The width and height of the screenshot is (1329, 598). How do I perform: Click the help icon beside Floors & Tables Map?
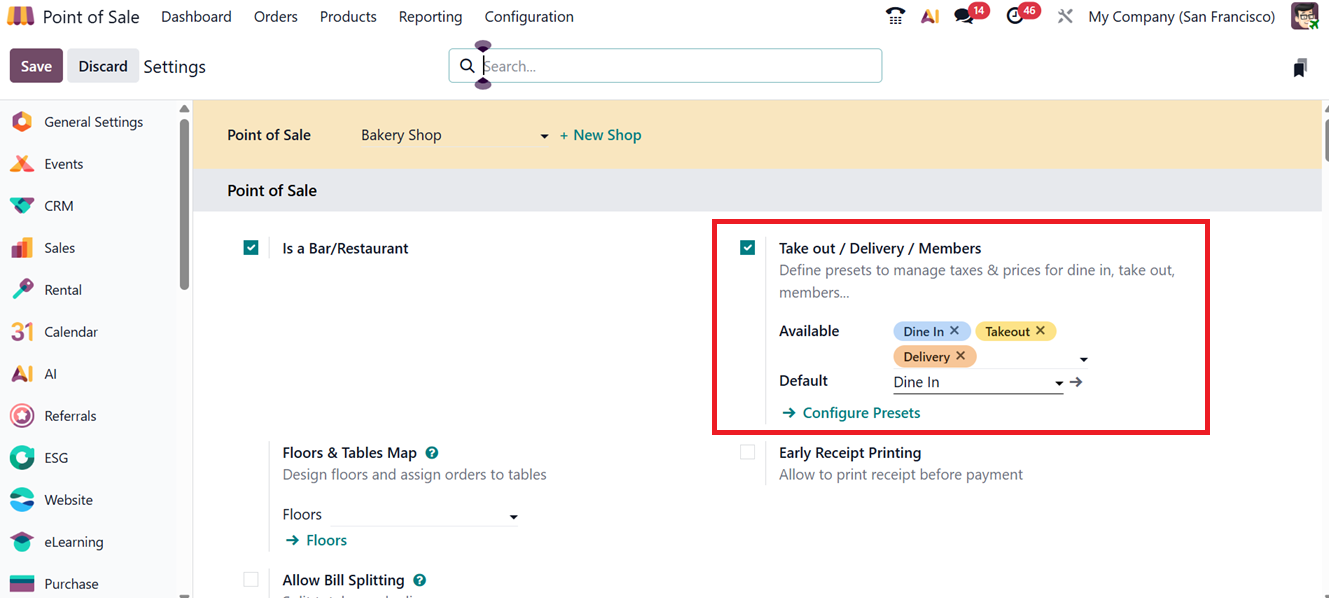coord(432,453)
